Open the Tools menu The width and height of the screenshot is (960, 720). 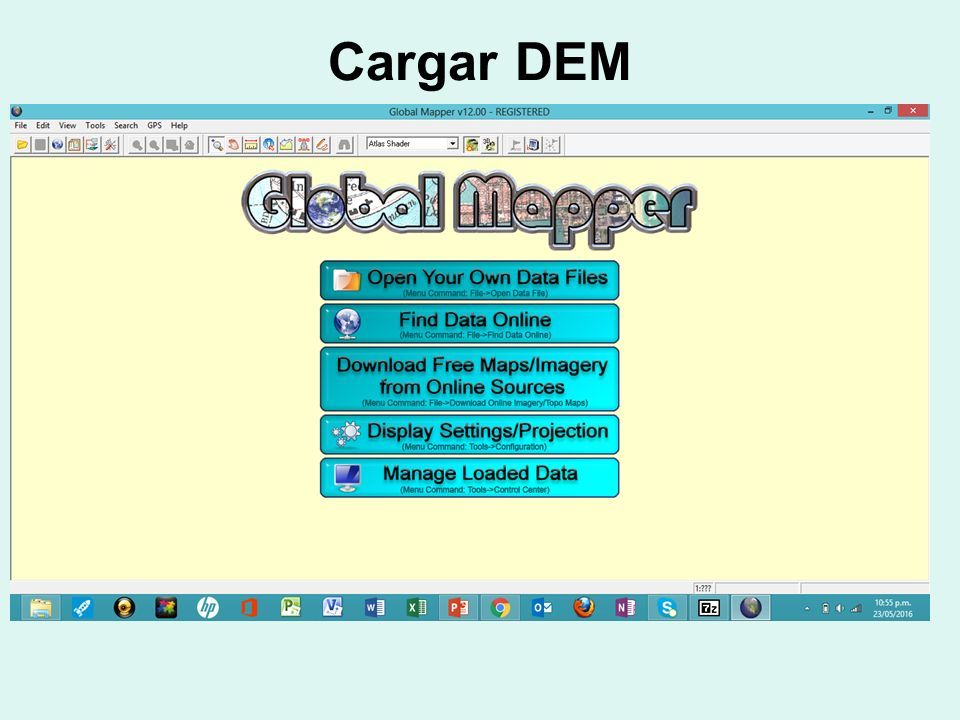coord(95,126)
